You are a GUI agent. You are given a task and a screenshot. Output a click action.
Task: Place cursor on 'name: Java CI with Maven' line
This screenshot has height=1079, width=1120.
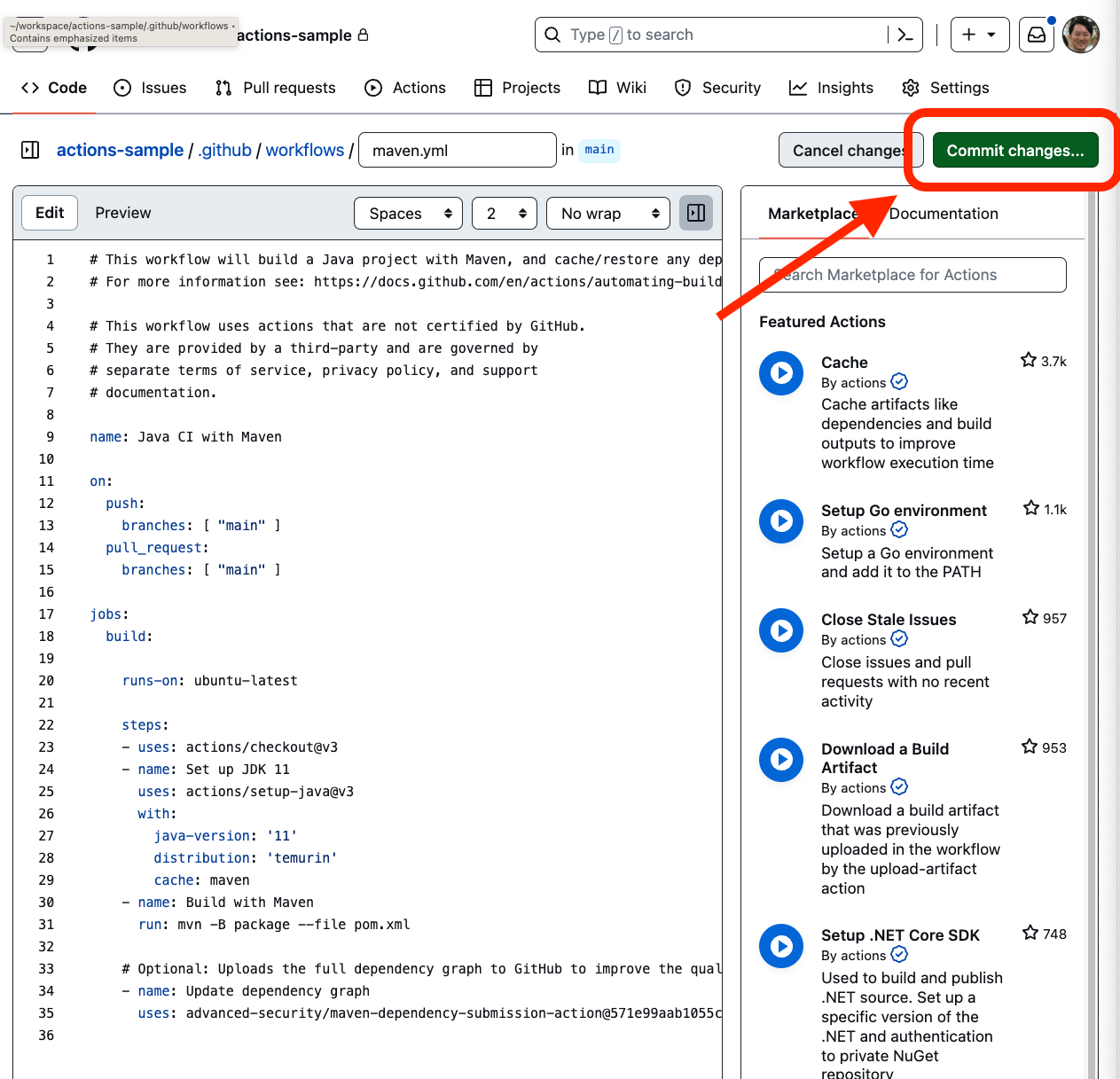tap(185, 437)
